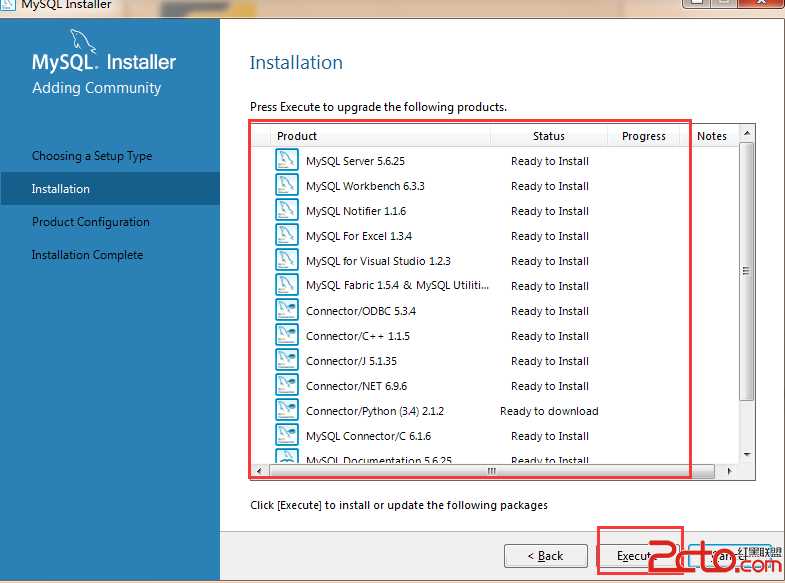785x583 pixels.
Task: Select the 'MySQL Connector/C 6.1.6' row text
Action: [x=368, y=436]
